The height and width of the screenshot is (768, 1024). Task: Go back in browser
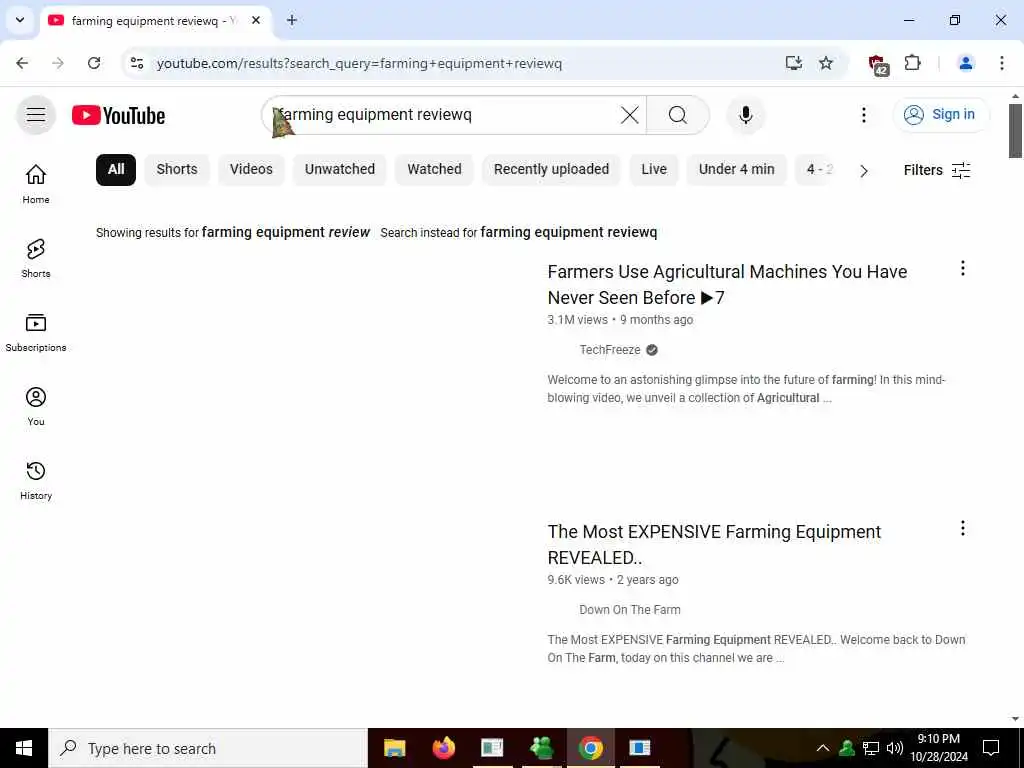22,63
